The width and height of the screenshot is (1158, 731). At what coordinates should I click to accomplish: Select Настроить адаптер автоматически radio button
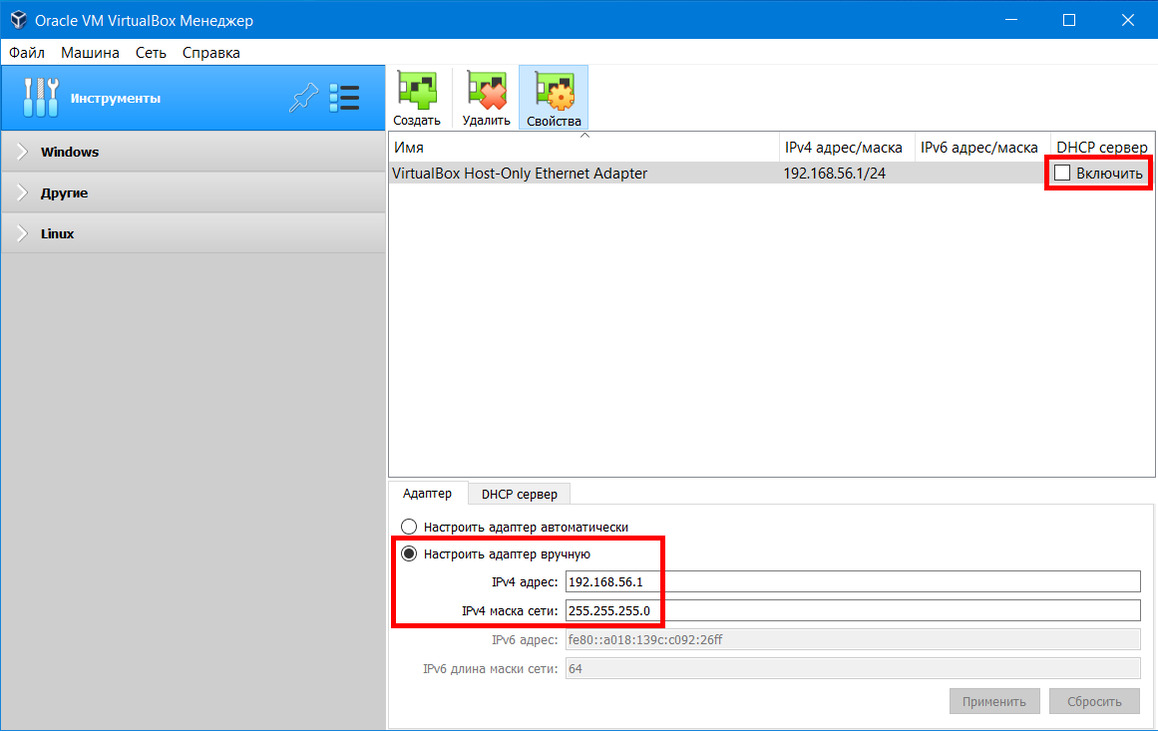[409, 526]
